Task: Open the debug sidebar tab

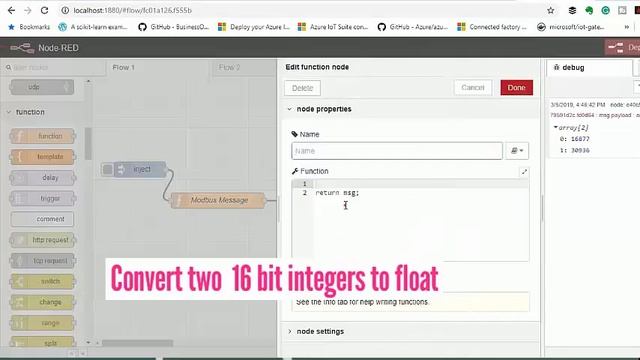Action: point(589,68)
